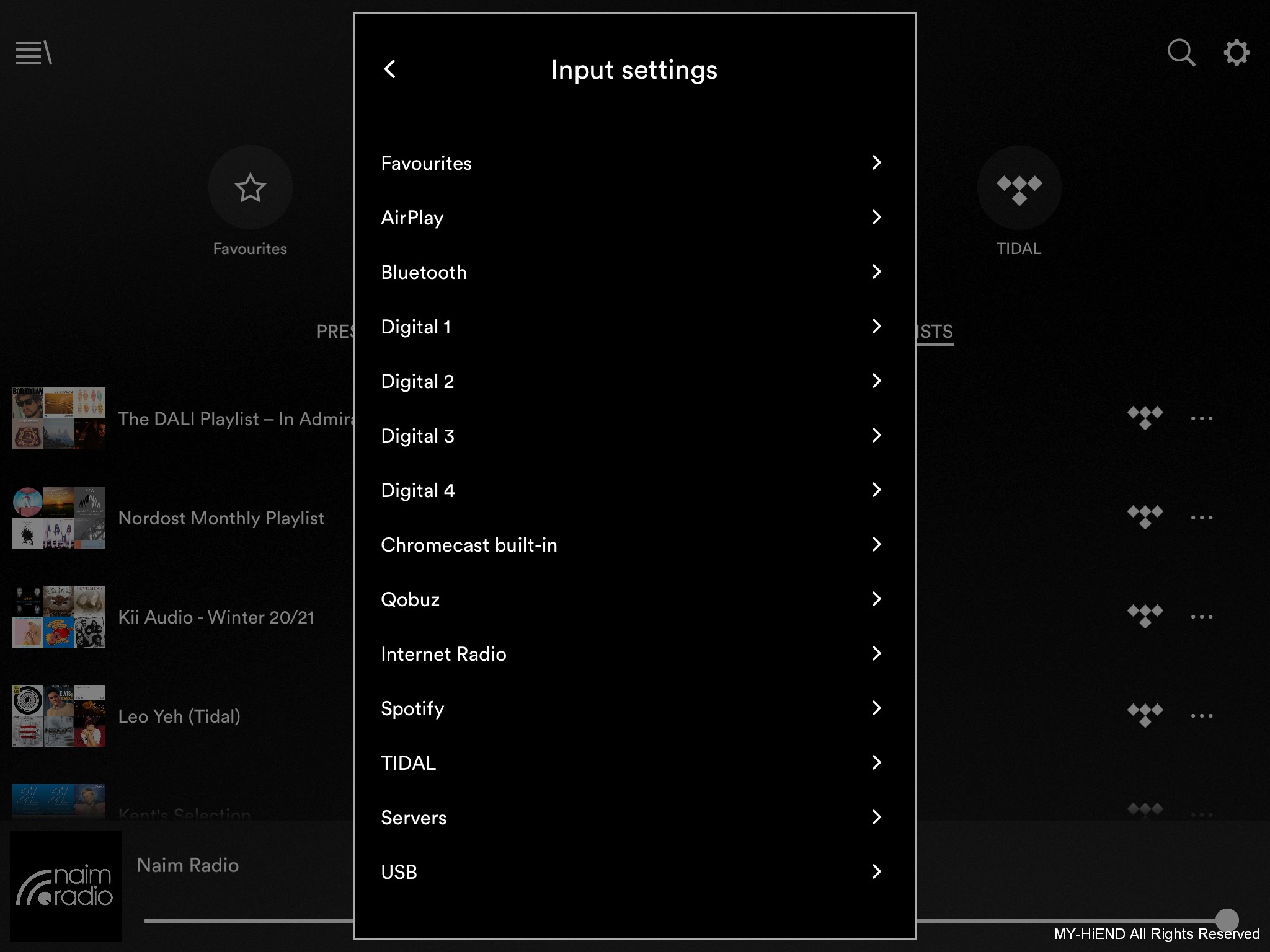Click the volume slider knob

coord(1227,920)
